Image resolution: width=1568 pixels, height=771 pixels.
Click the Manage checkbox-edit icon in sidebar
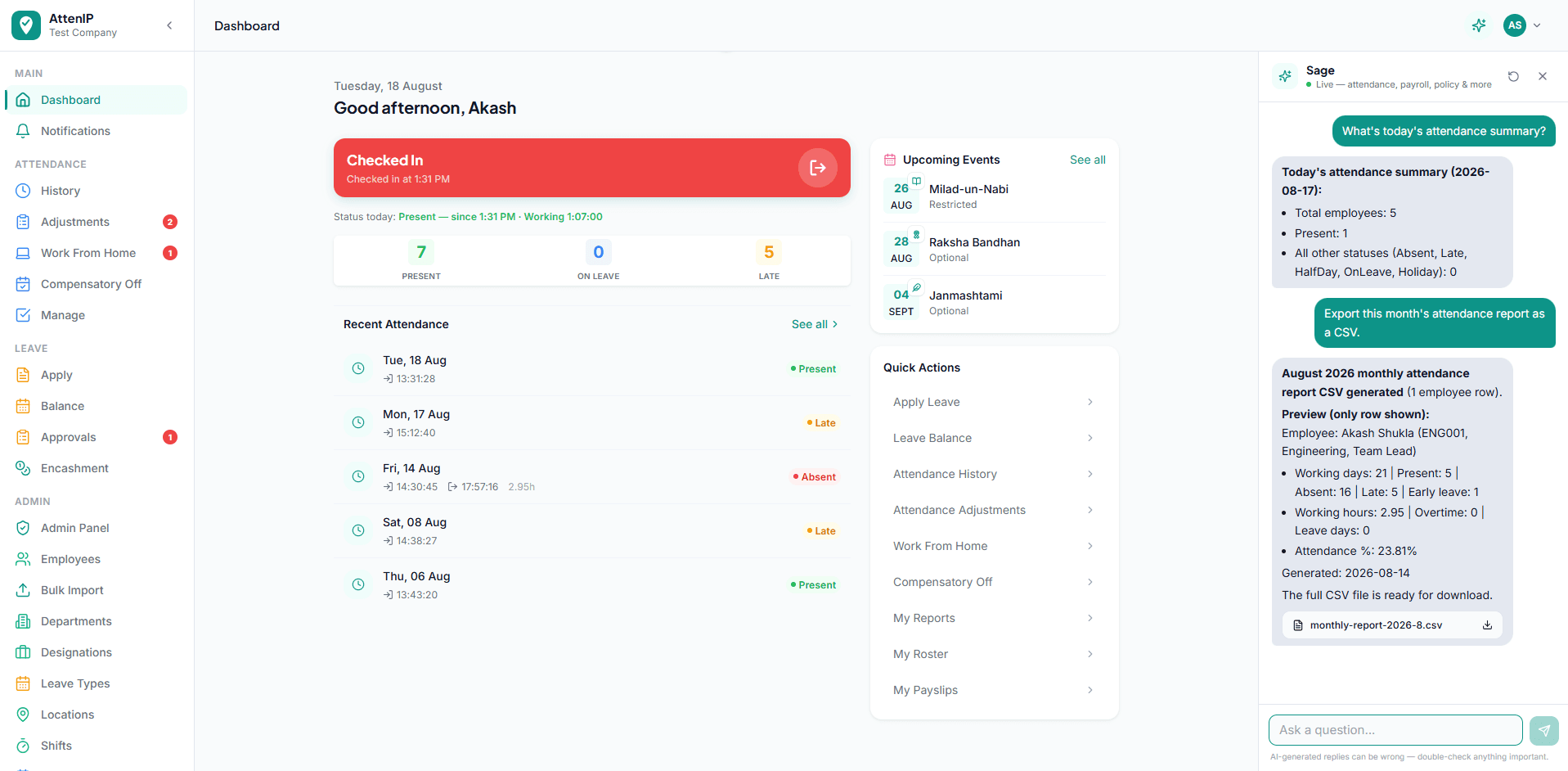point(23,315)
